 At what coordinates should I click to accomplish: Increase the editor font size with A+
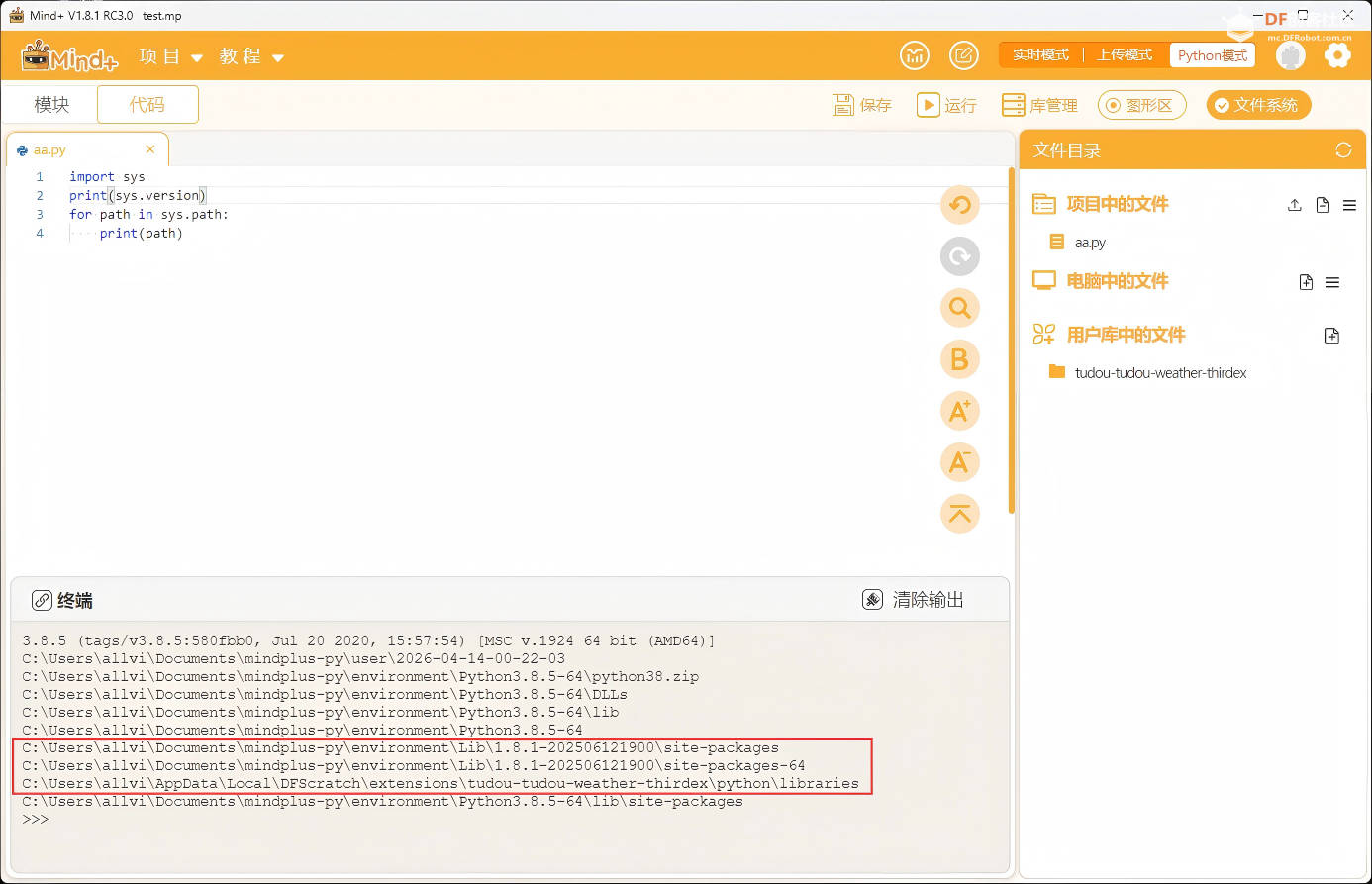point(959,411)
